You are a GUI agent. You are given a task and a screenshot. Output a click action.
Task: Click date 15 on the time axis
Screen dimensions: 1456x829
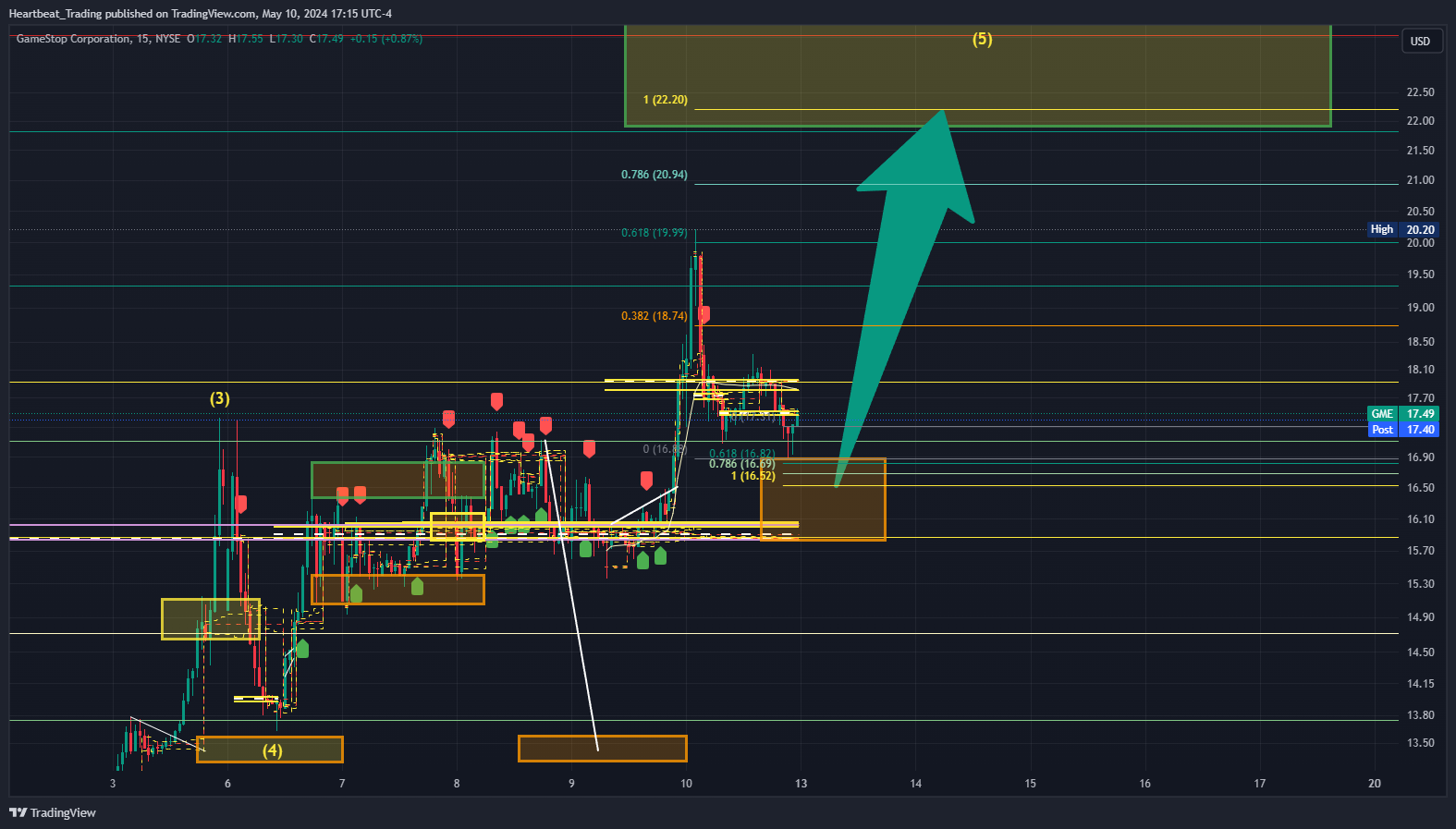1030,784
